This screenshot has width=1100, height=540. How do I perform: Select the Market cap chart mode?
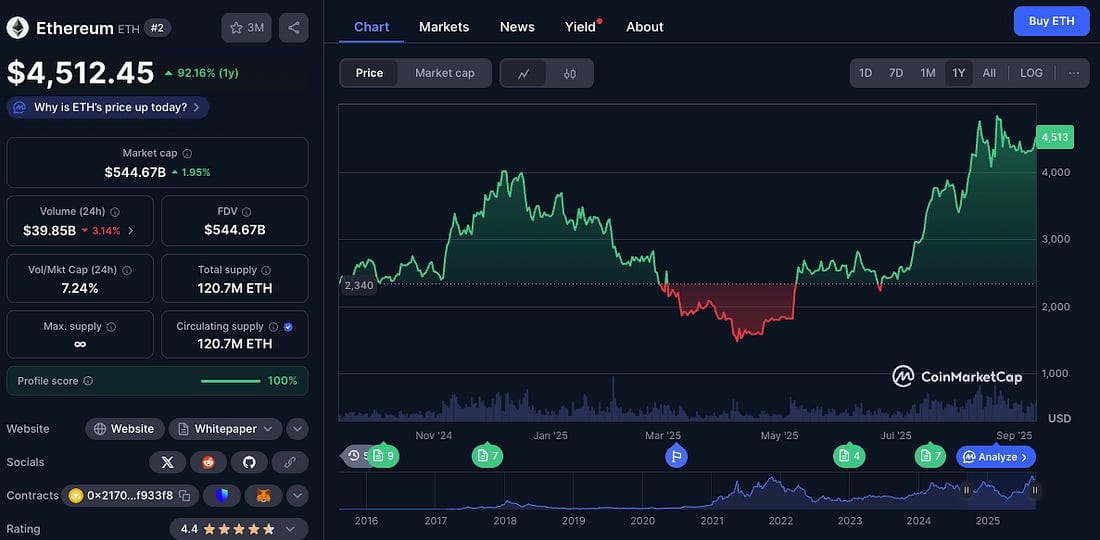coord(445,73)
